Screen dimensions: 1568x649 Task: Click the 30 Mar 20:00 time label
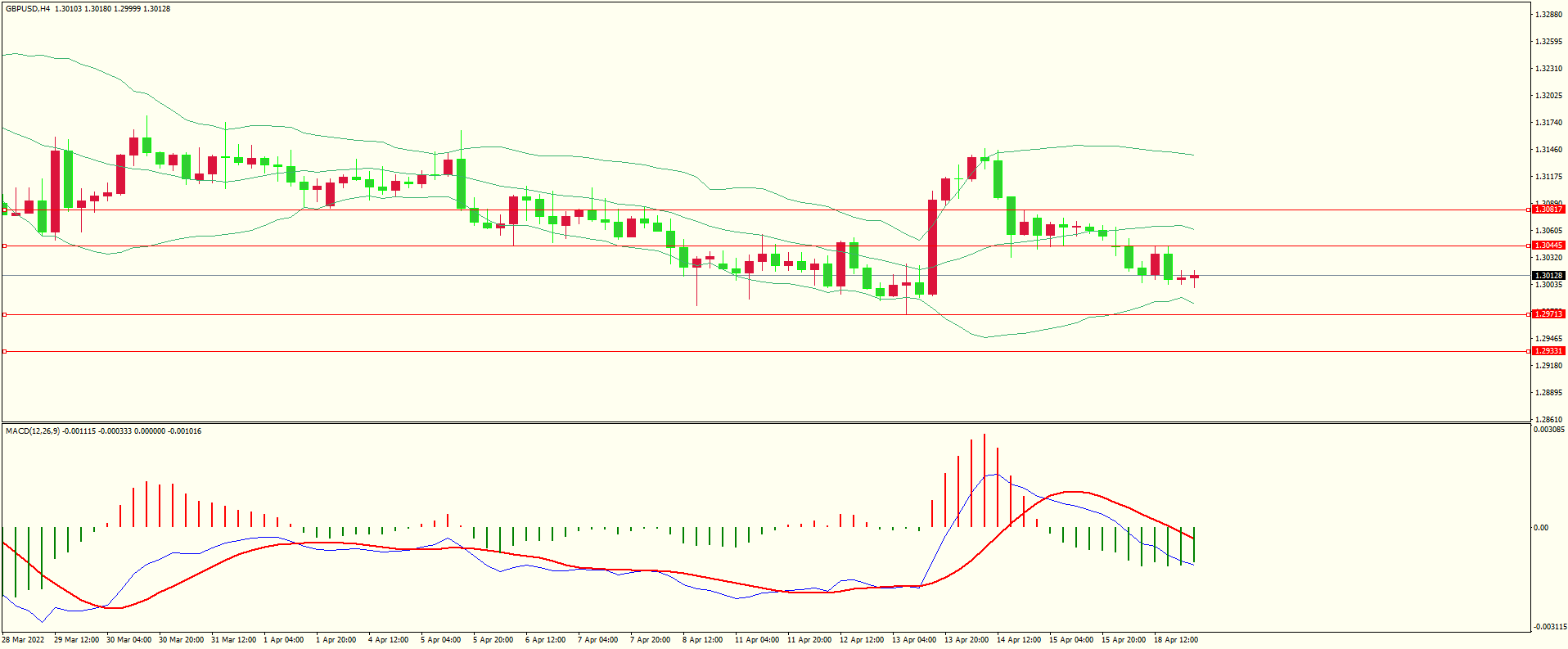click(x=181, y=640)
